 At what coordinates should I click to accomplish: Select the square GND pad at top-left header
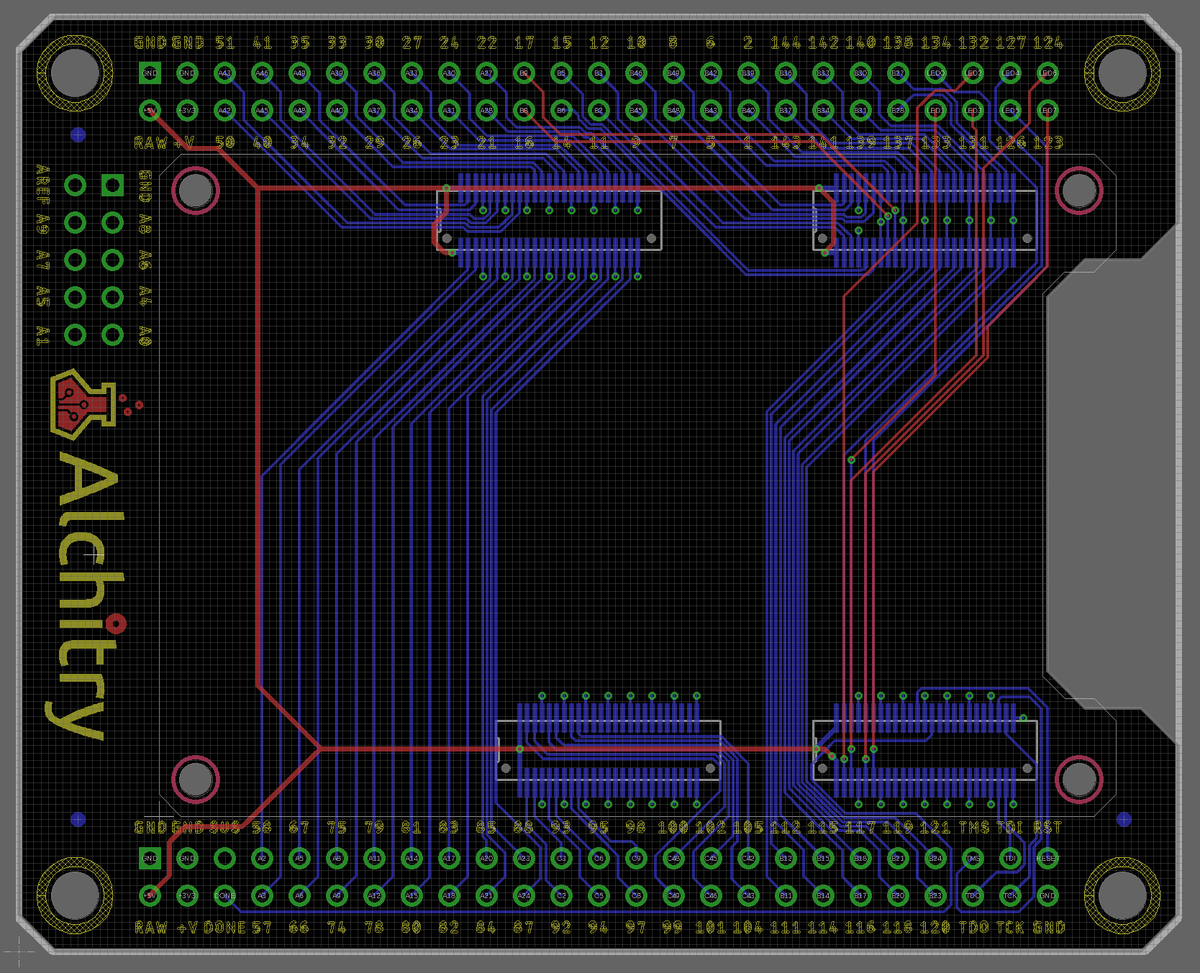pyautogui.click(x=148, y=72)
